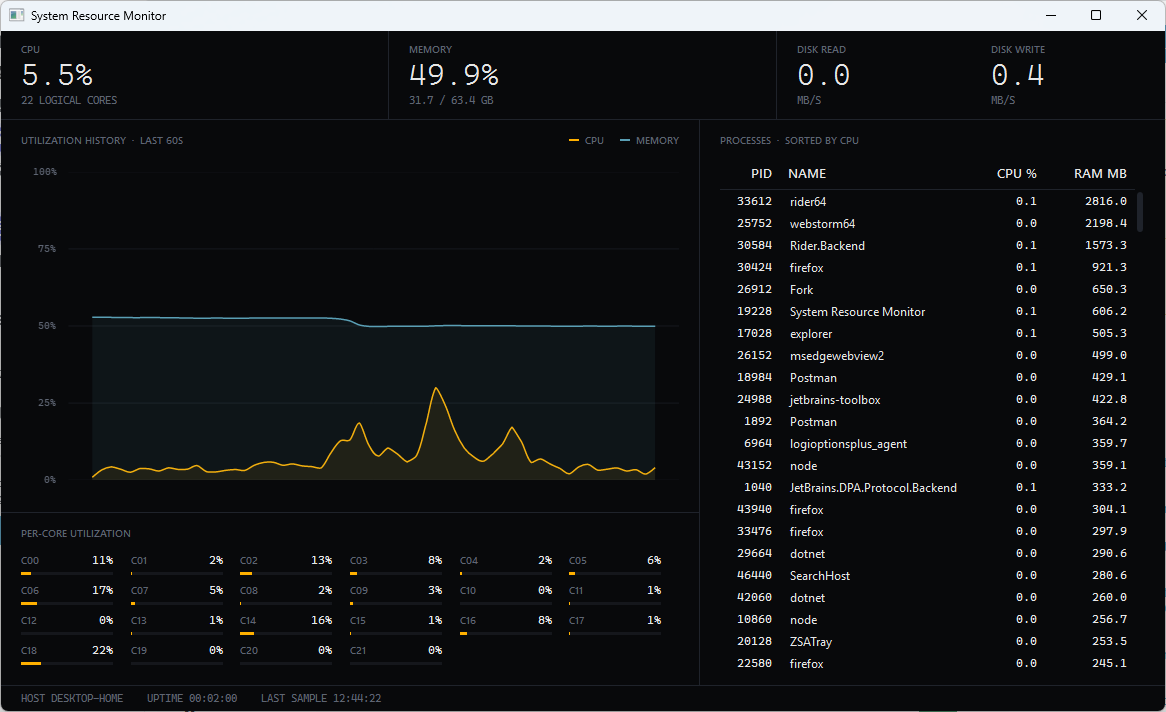
Task: Click the C18 core usage bar
Action: (67, 663)
